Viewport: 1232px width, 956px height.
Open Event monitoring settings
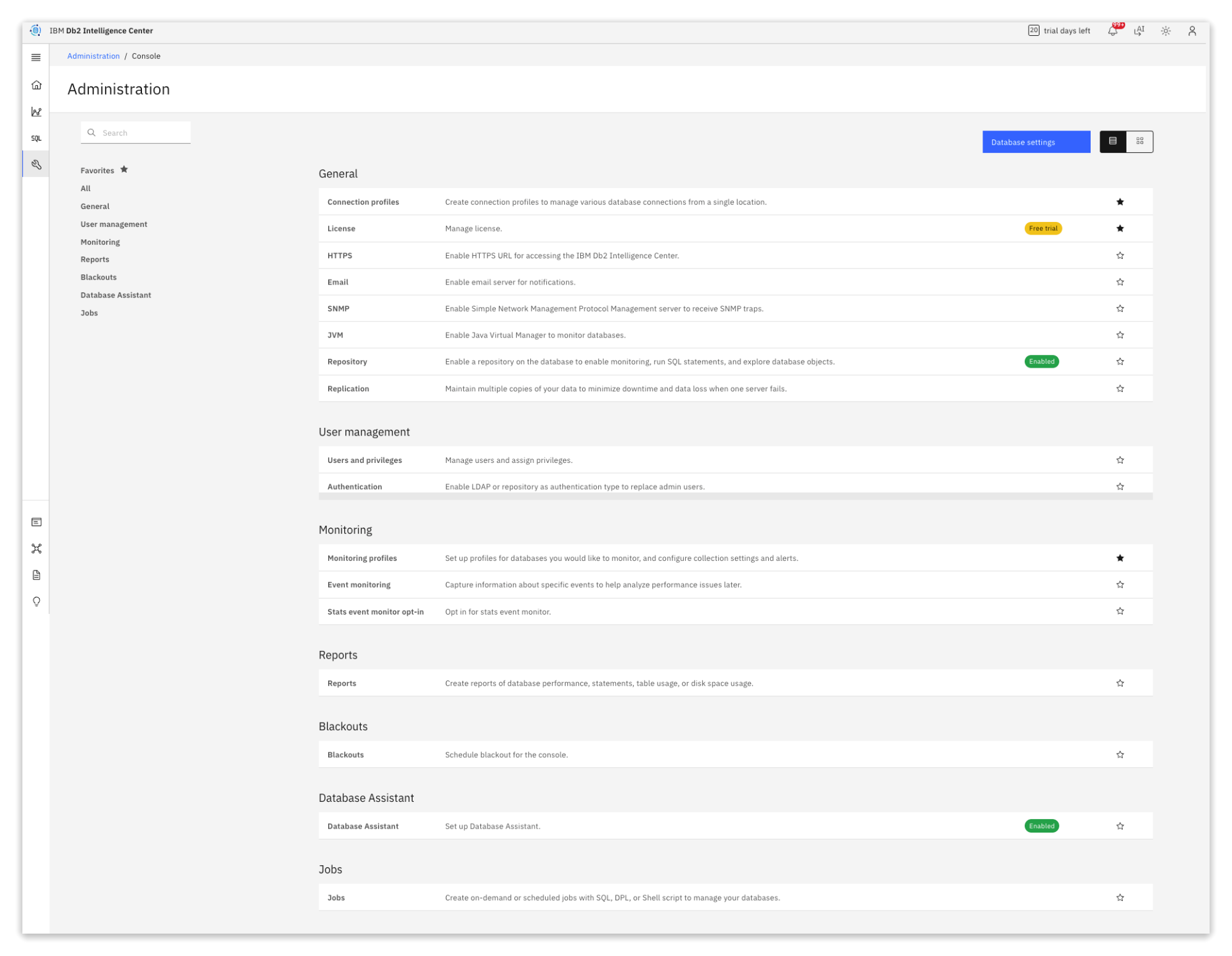click(x=736, y=584)
